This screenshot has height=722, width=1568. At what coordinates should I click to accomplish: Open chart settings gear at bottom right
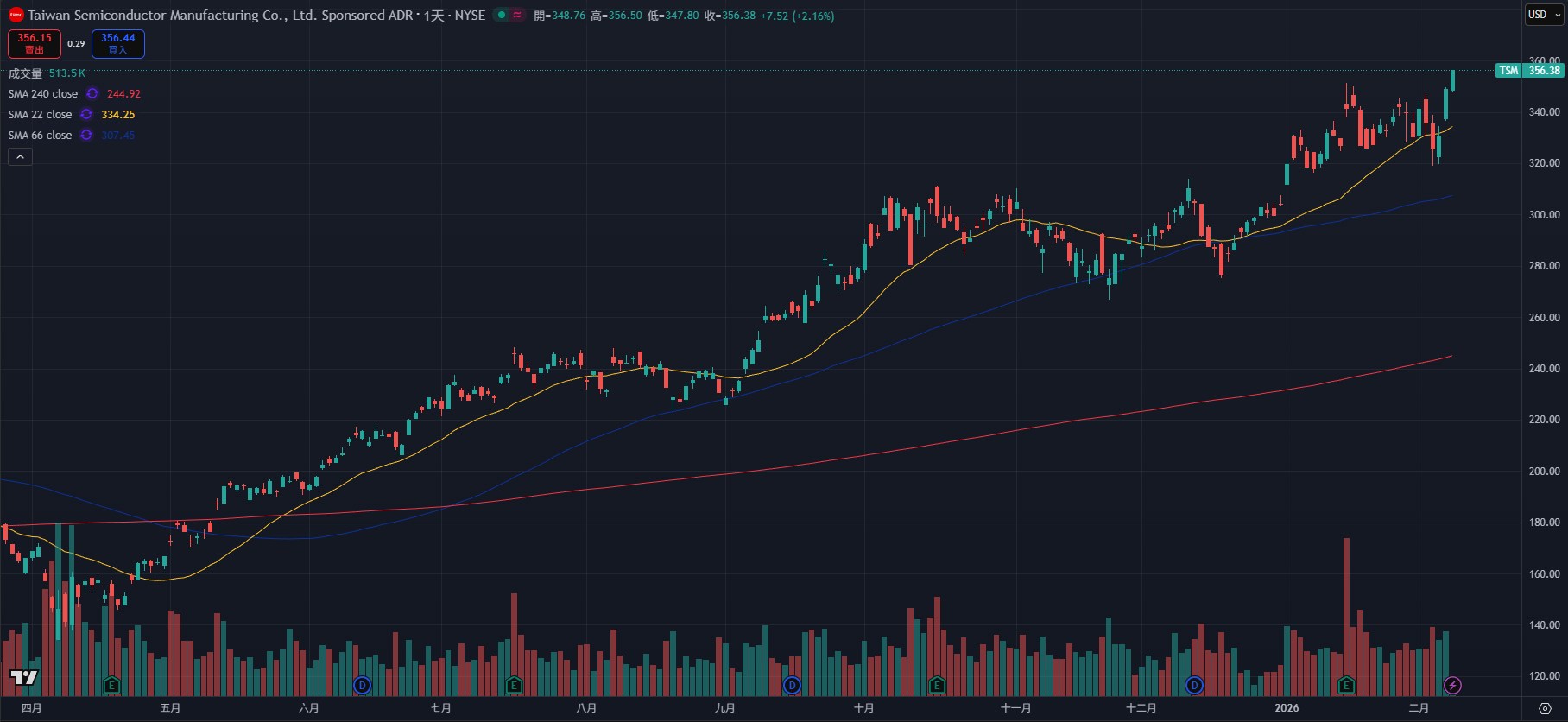point(1545,709)
